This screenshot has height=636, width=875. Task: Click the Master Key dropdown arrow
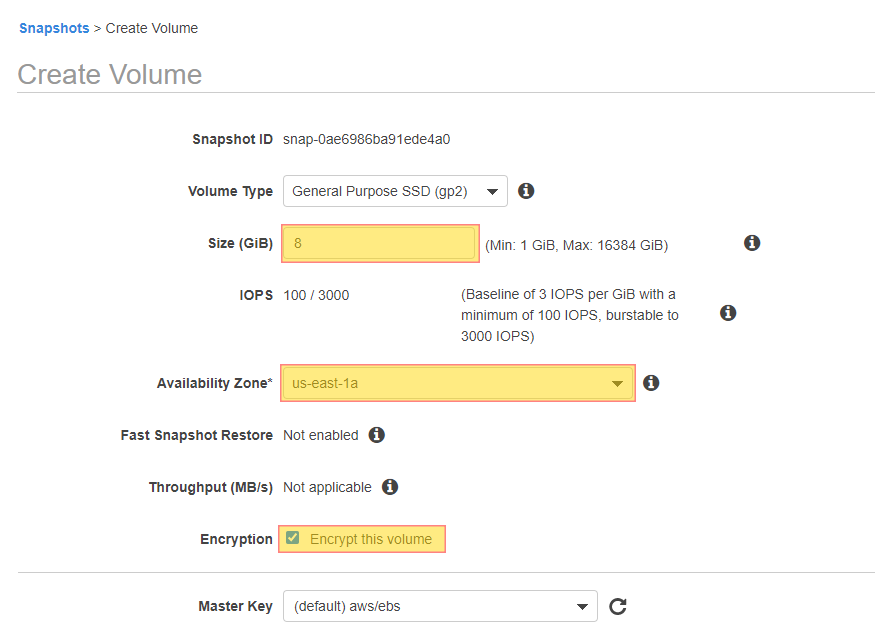583,606
